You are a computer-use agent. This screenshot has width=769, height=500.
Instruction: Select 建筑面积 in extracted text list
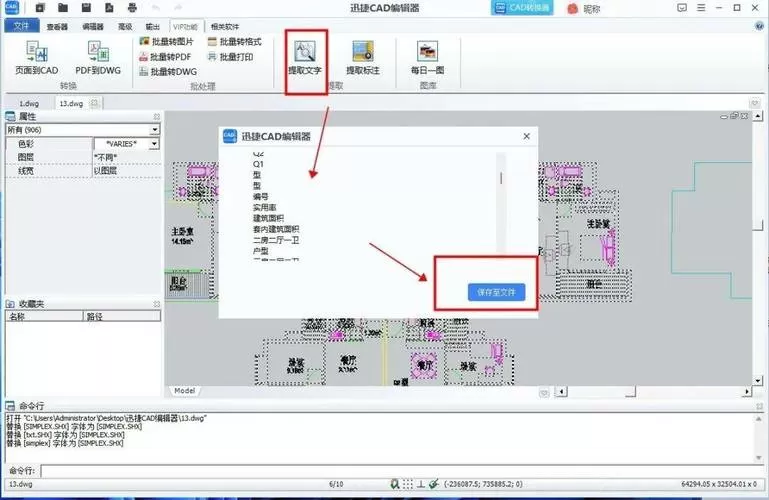pyautogui.click(x=268, y=218)
